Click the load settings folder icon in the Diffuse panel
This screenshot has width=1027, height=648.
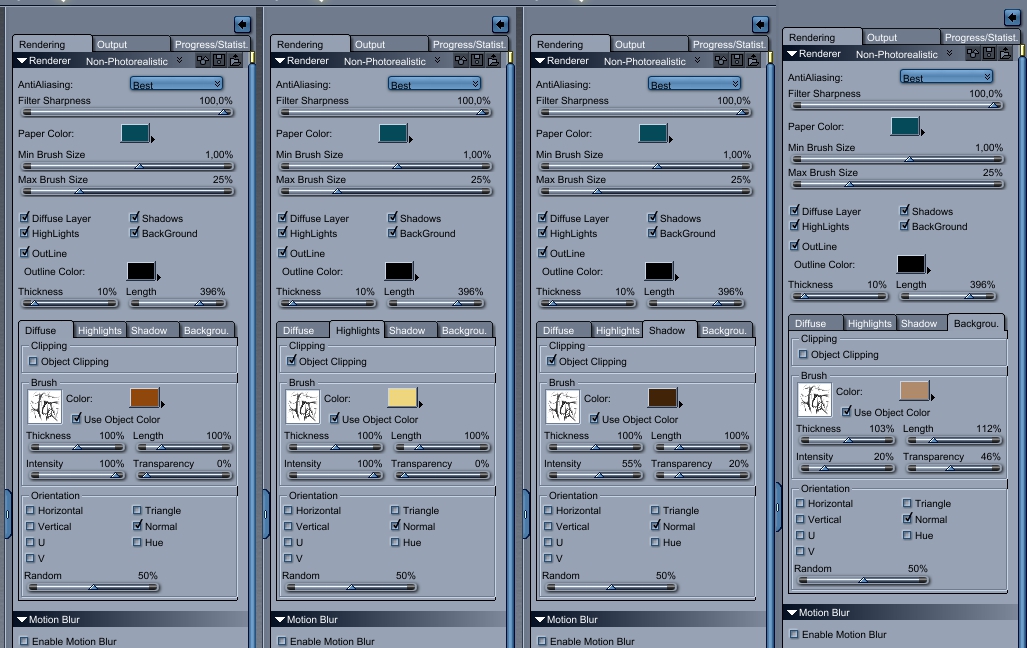[235, 60]
